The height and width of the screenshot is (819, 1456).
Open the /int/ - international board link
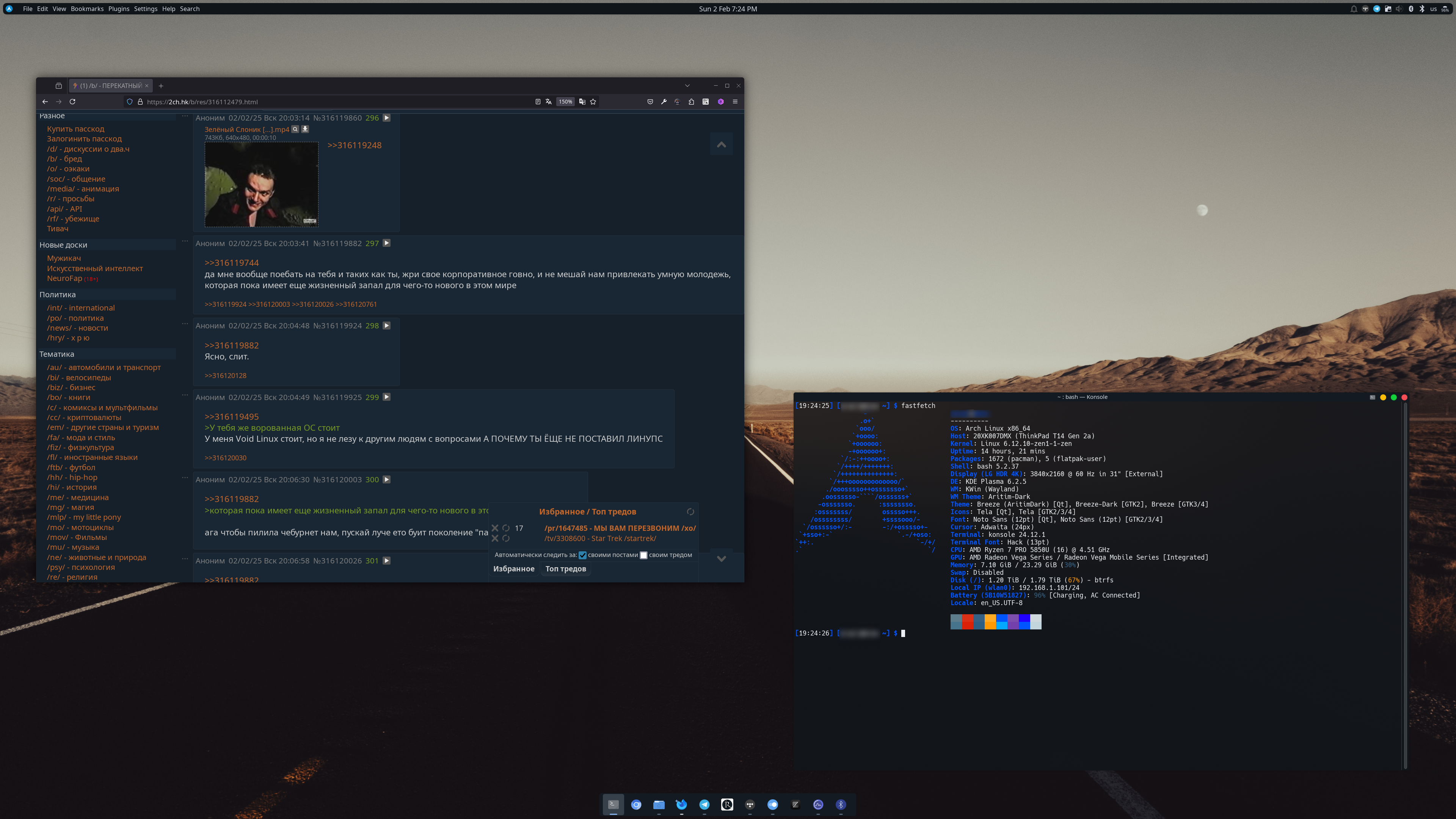(81, 308)
